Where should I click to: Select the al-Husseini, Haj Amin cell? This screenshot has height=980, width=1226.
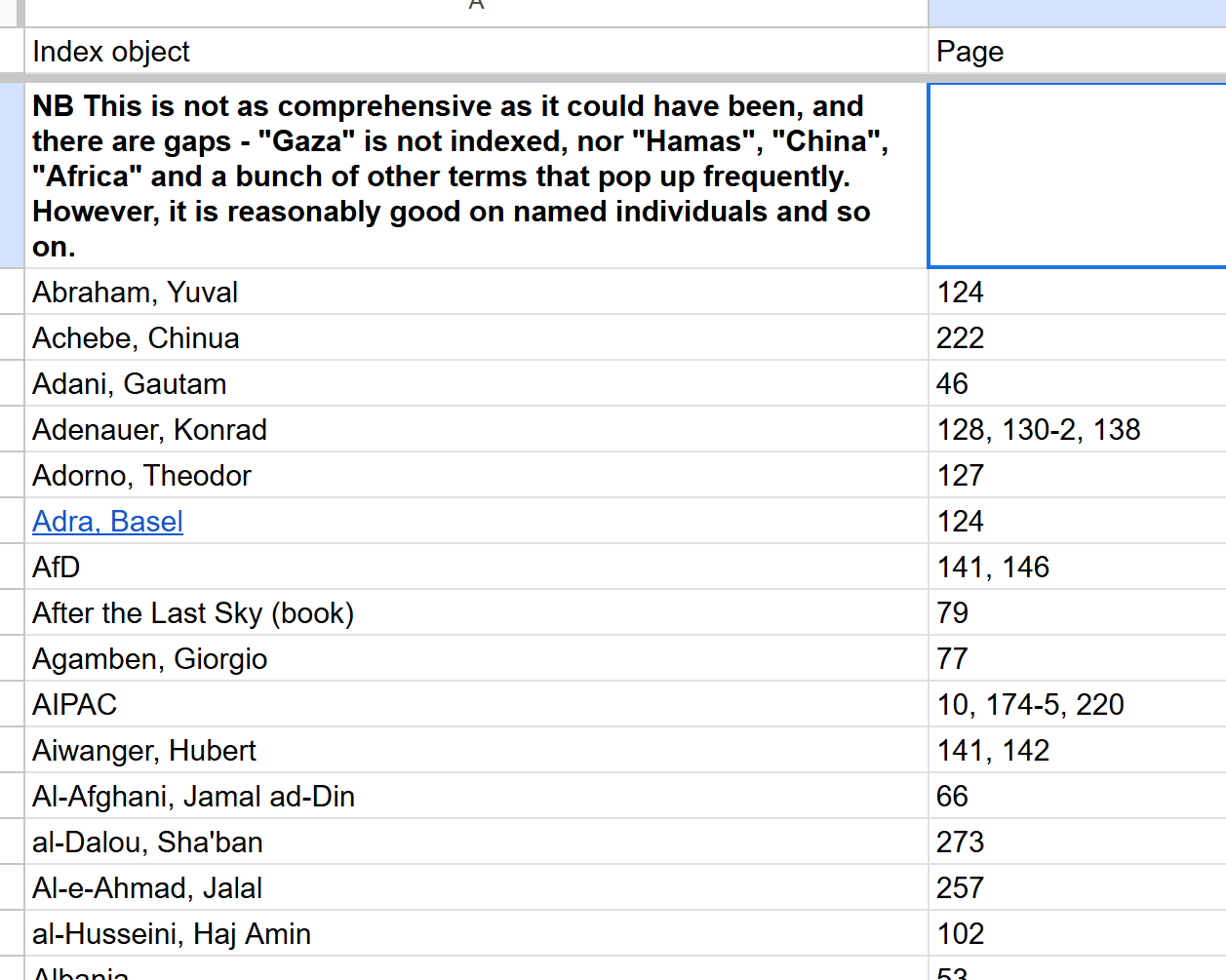(475, 934)
